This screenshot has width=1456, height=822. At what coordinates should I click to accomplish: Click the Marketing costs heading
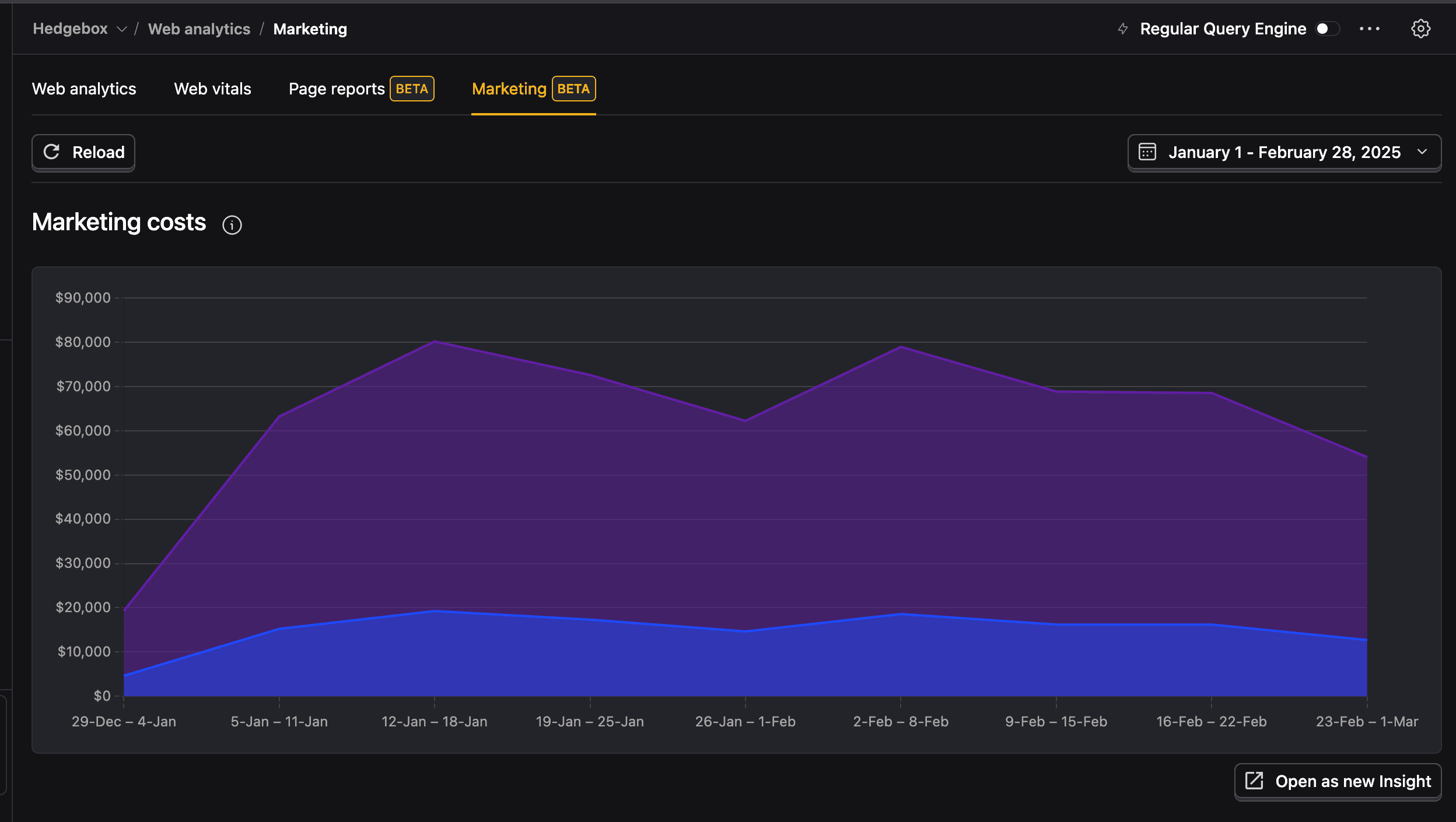point(119,222)
